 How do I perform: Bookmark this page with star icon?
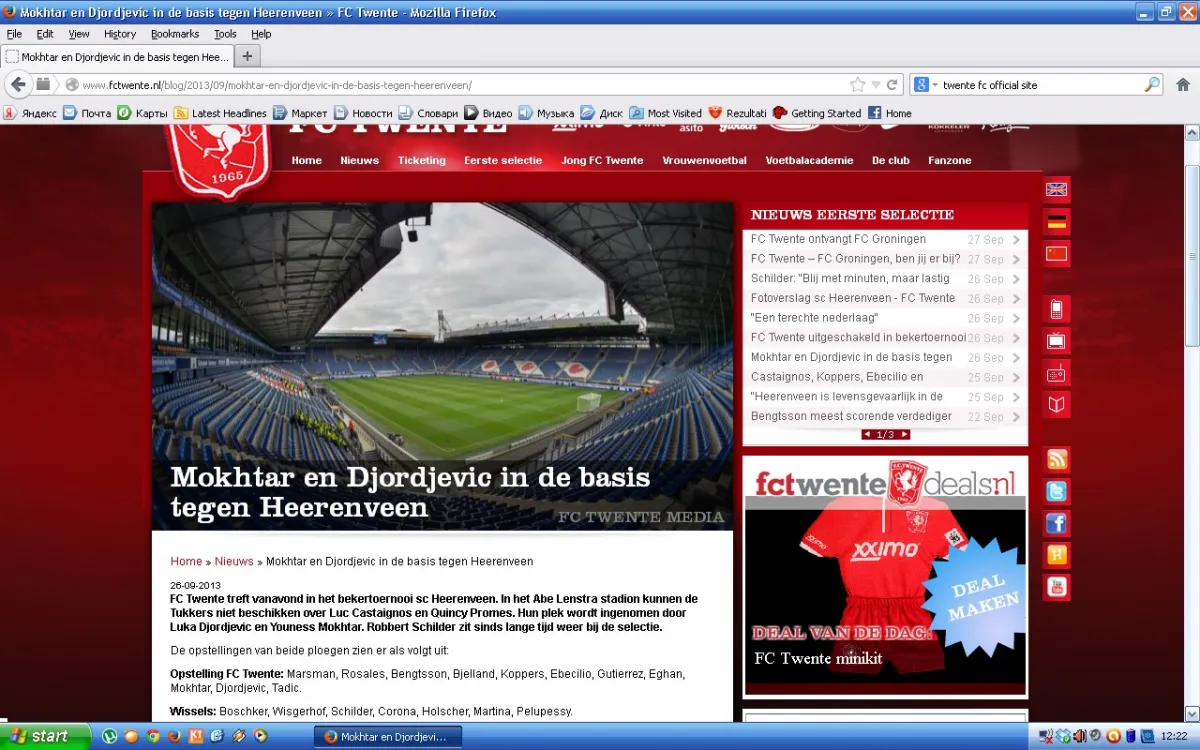(x=857, y=85)
